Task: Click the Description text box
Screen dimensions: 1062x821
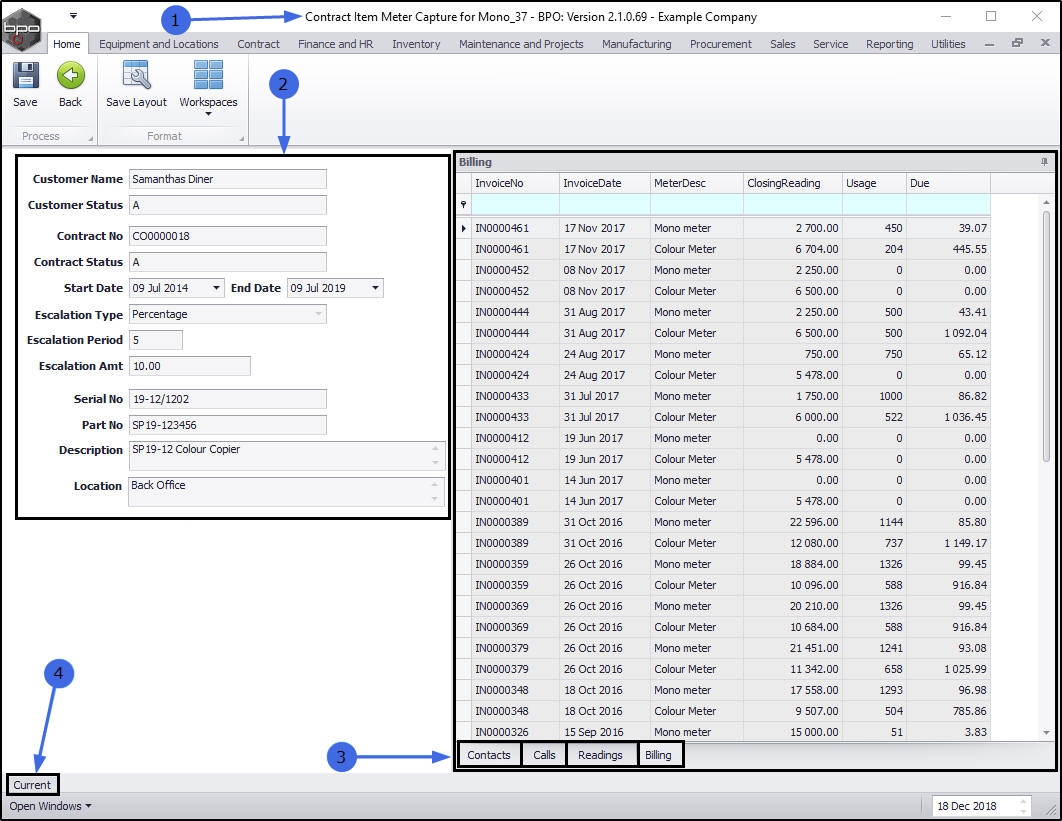Action: point(286,456)
